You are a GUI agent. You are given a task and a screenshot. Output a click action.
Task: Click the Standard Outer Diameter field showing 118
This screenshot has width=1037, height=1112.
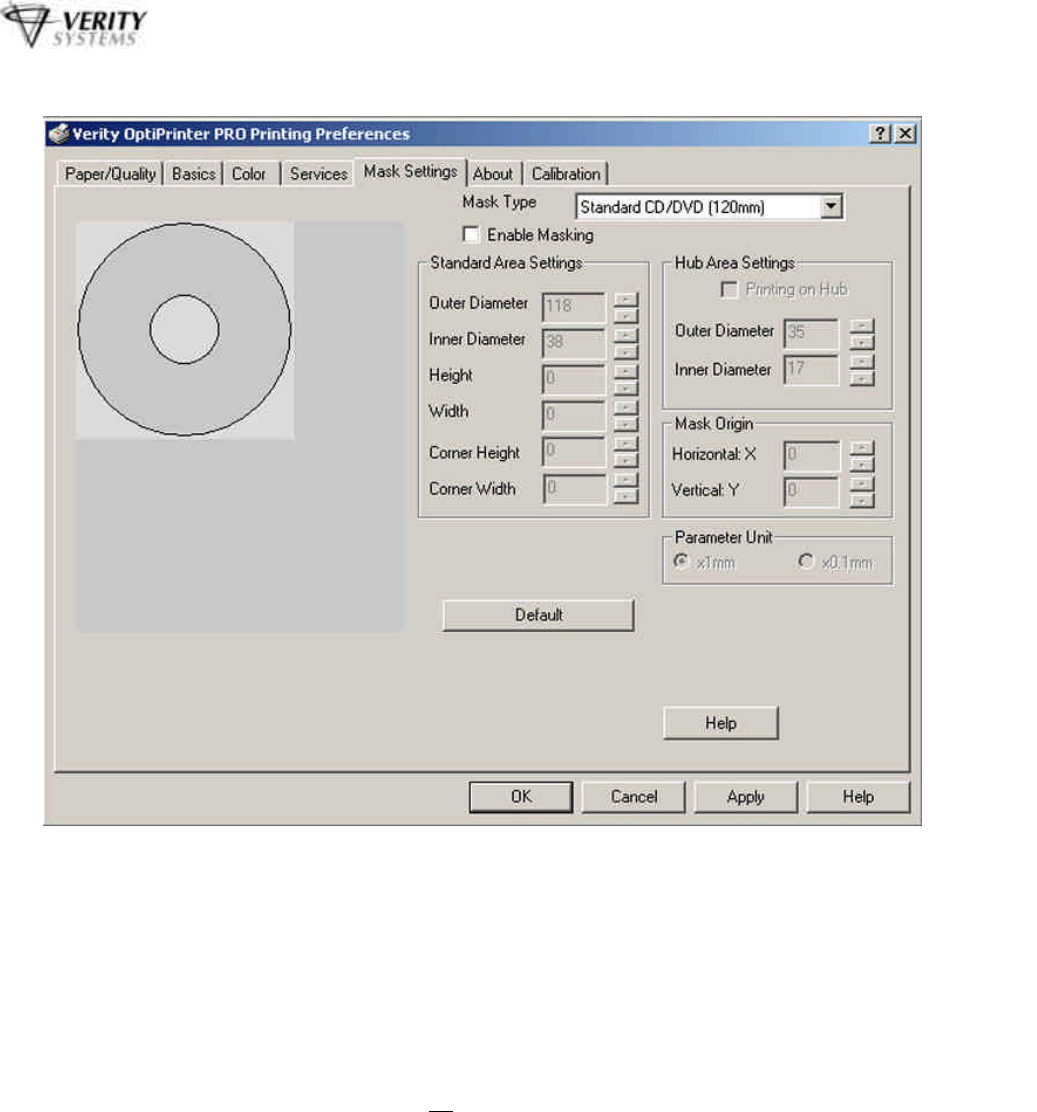(574, 308)
